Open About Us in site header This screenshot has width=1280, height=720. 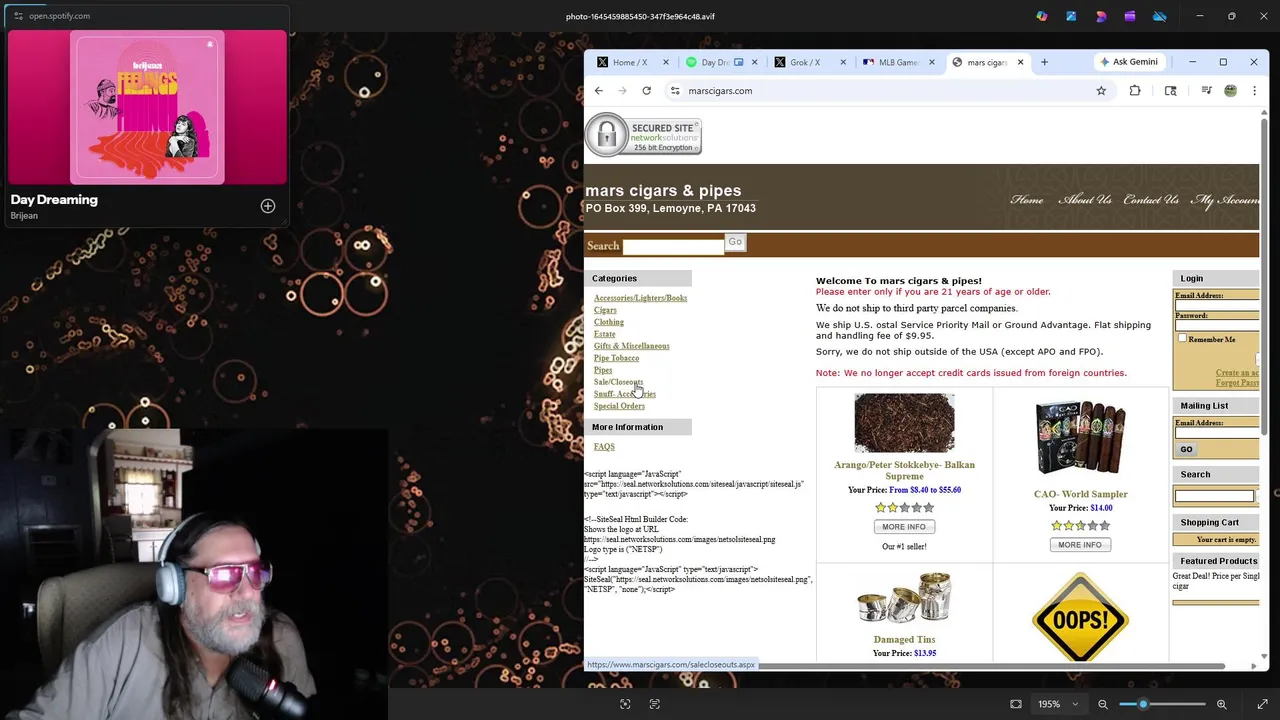[1085, 200]
